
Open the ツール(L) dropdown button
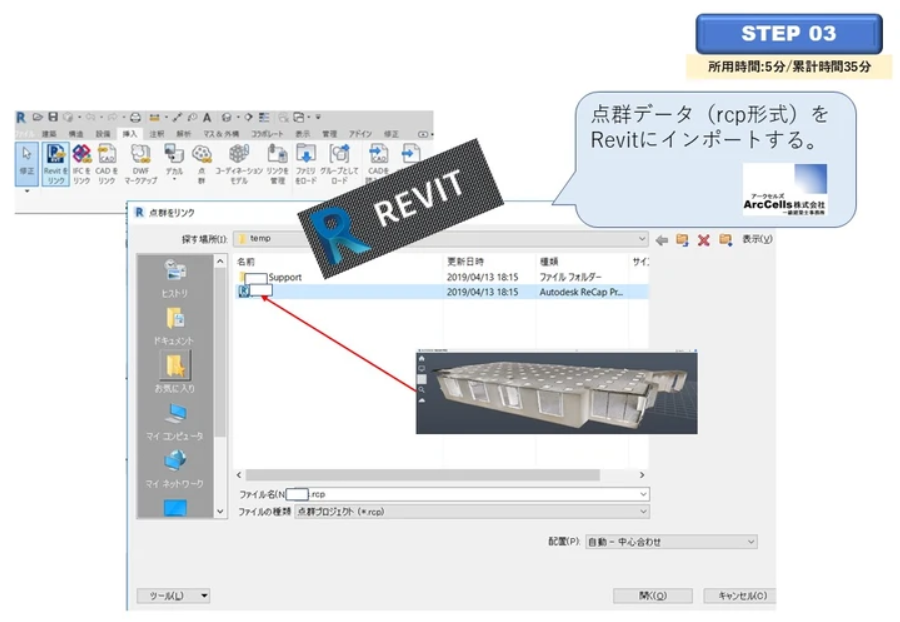[x=173, y=596]
